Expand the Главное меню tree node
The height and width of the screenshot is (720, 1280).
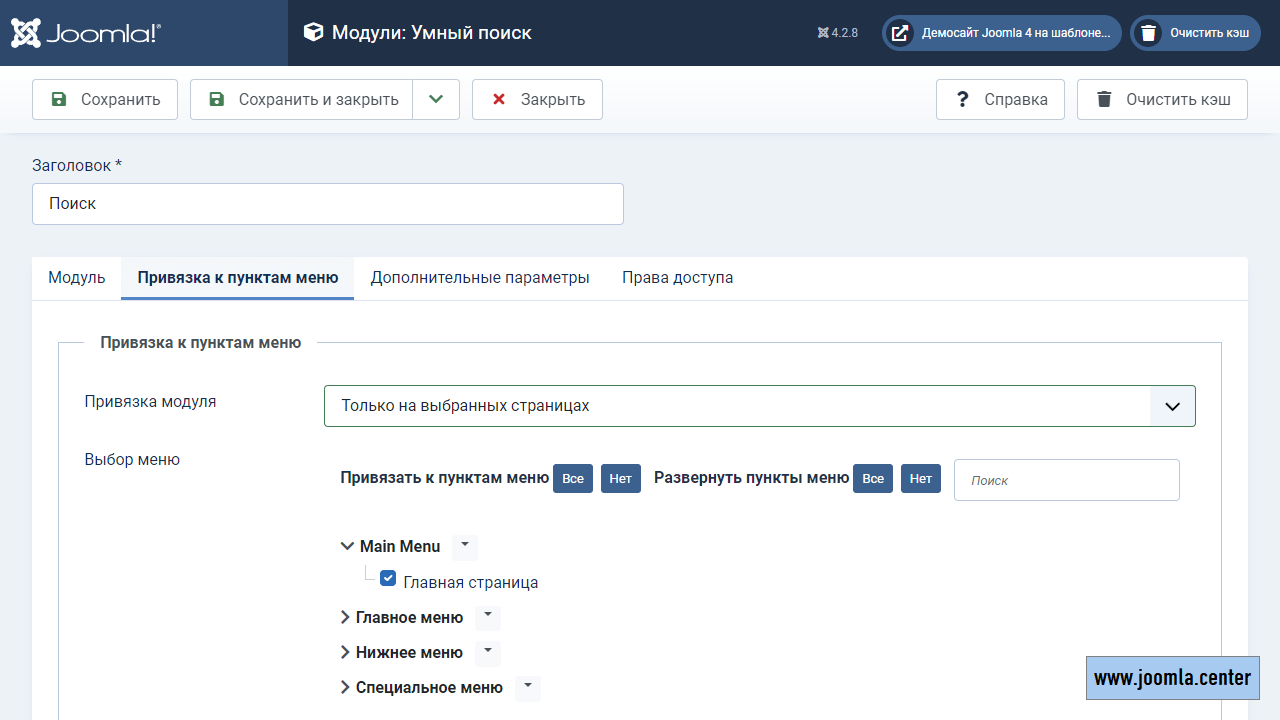(x=345, y=618)
